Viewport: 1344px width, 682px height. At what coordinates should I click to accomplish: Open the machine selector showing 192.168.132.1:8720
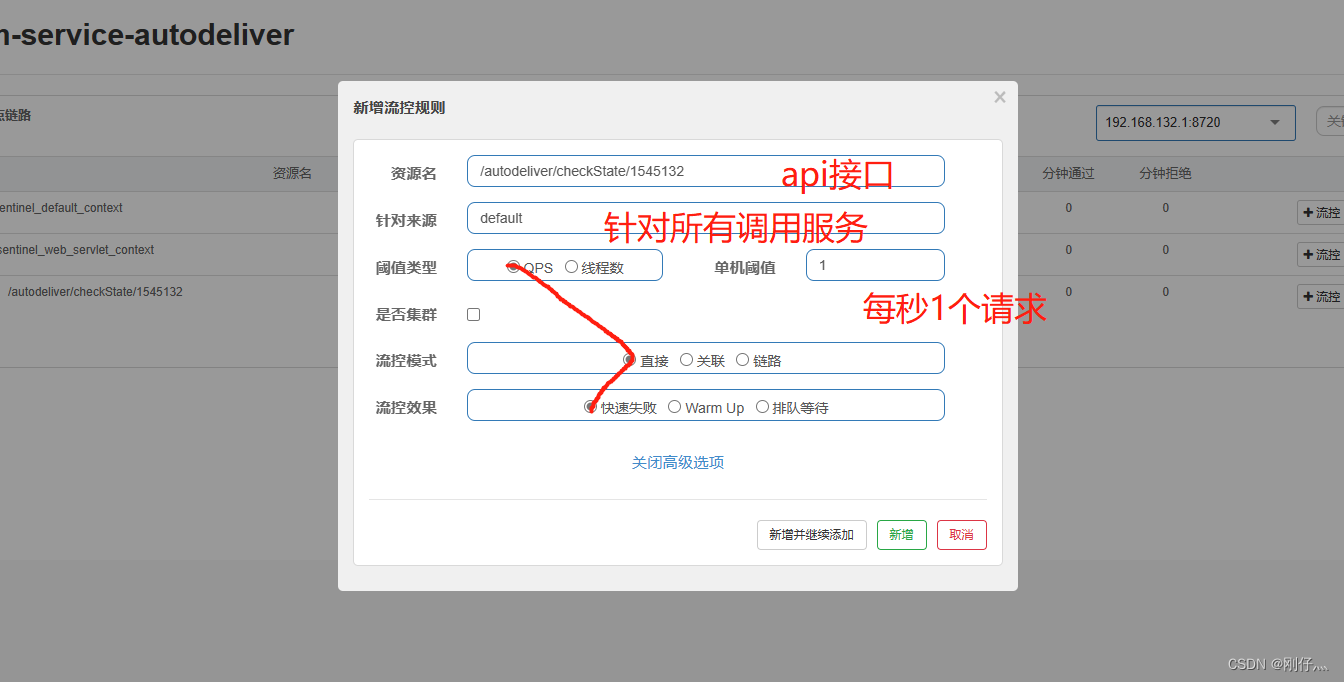(1195, 122)
